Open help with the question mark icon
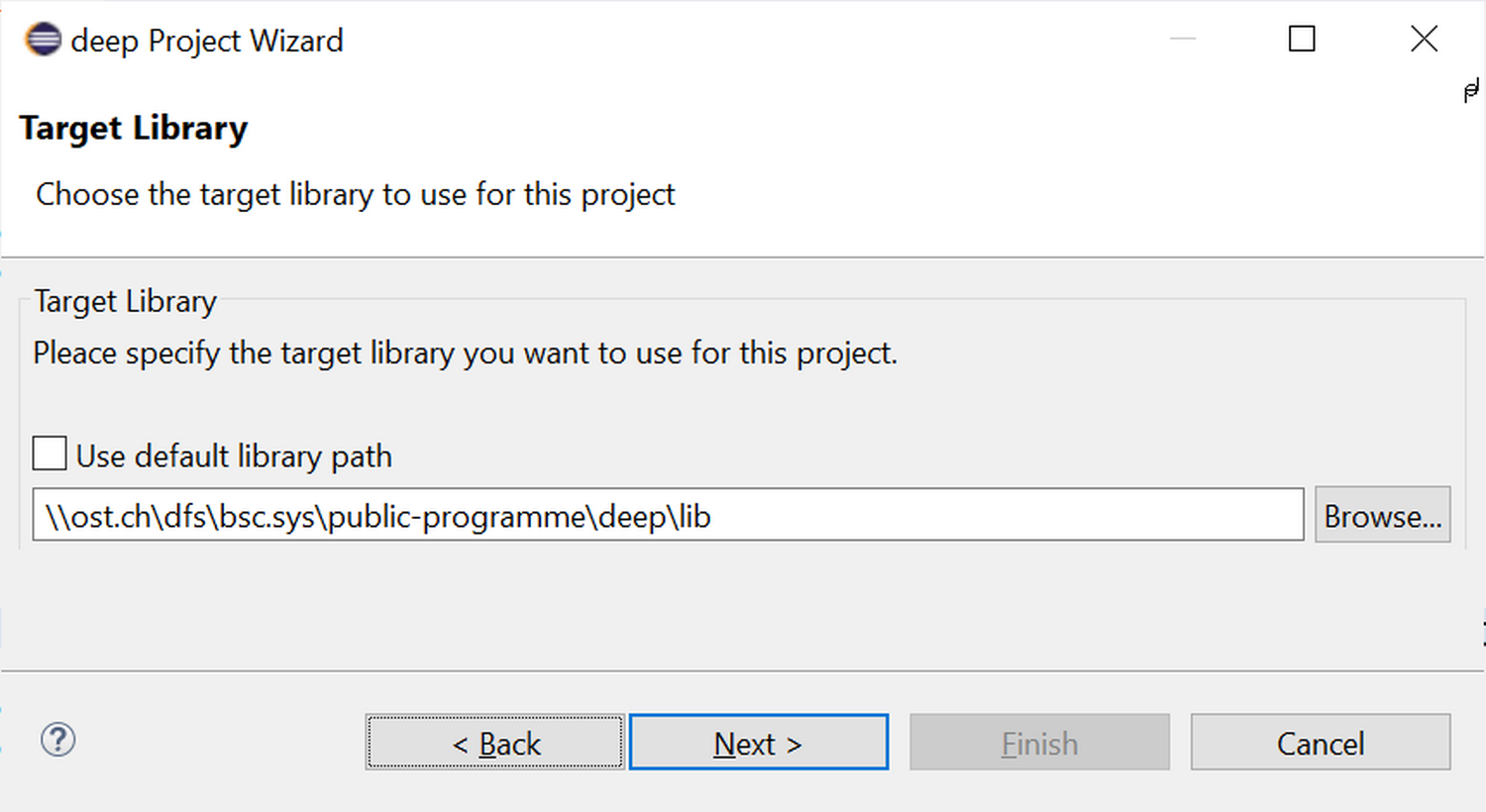The image size is (1486, 812). [x=58, y=740]
